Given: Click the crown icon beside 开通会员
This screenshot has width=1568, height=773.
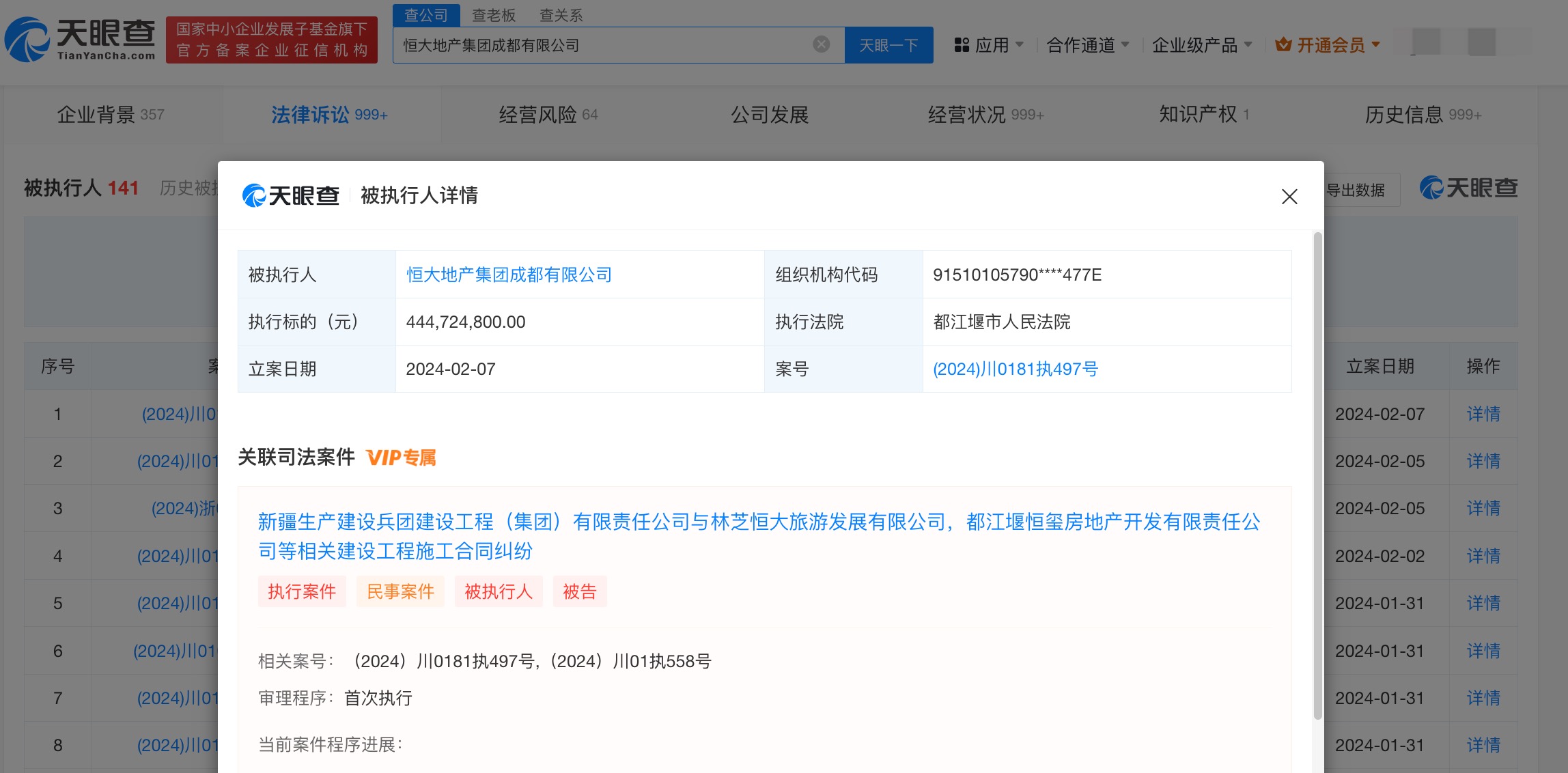Looking at the screenshot, I should point(1283,45).
